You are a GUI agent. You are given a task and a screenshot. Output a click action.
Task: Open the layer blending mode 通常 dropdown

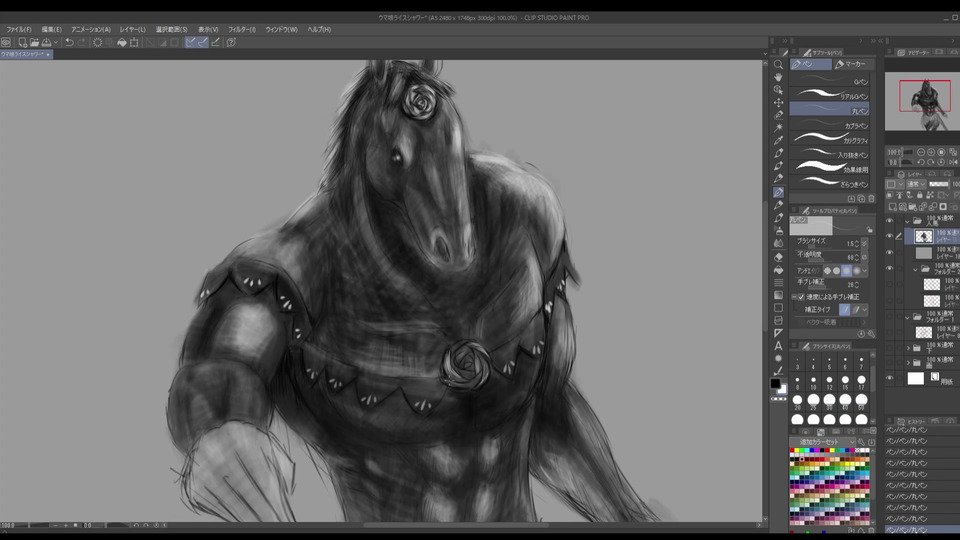click(x=915, y=184)
